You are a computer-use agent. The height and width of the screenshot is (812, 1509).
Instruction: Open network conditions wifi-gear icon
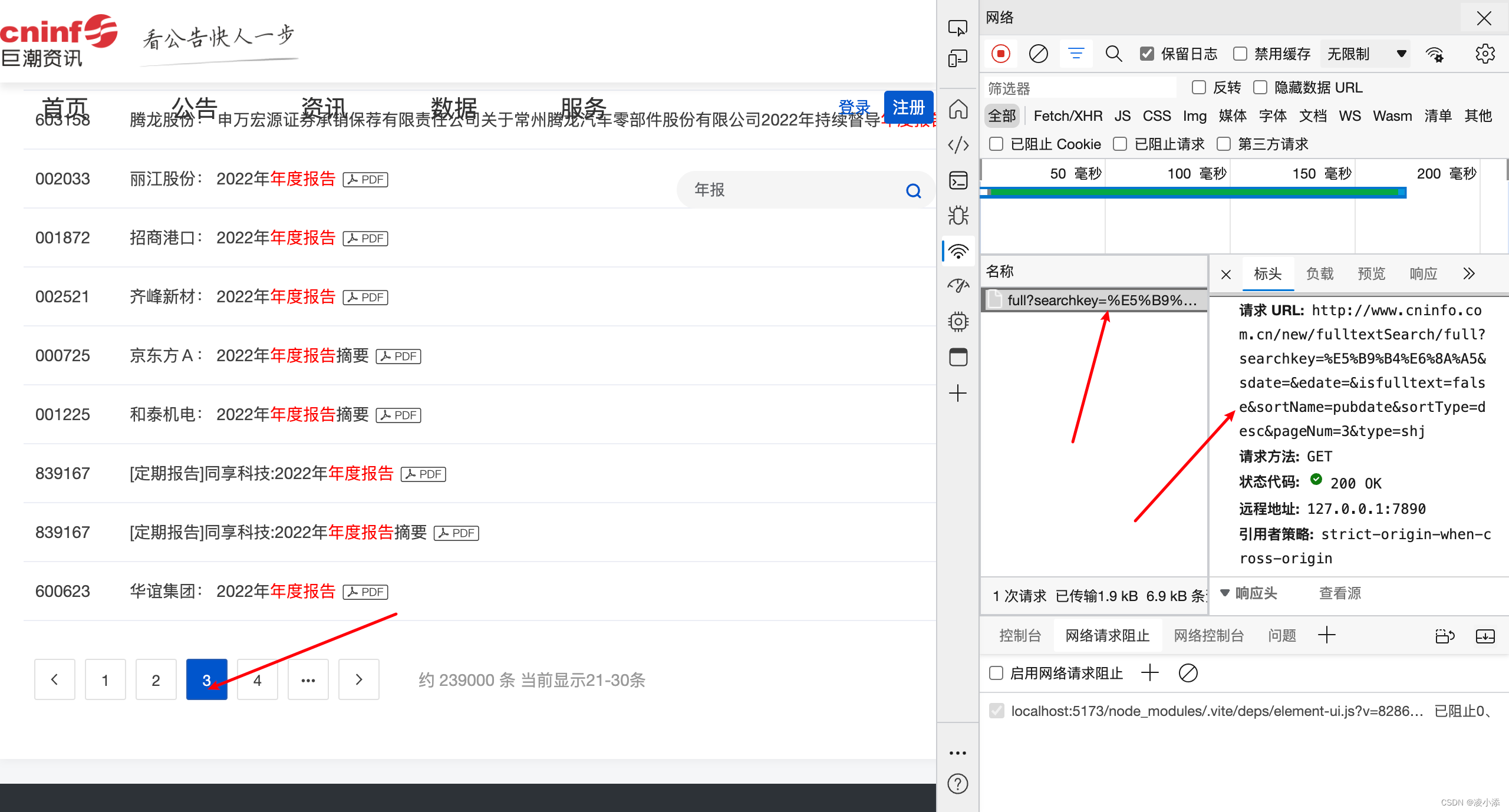point(1434,54)
